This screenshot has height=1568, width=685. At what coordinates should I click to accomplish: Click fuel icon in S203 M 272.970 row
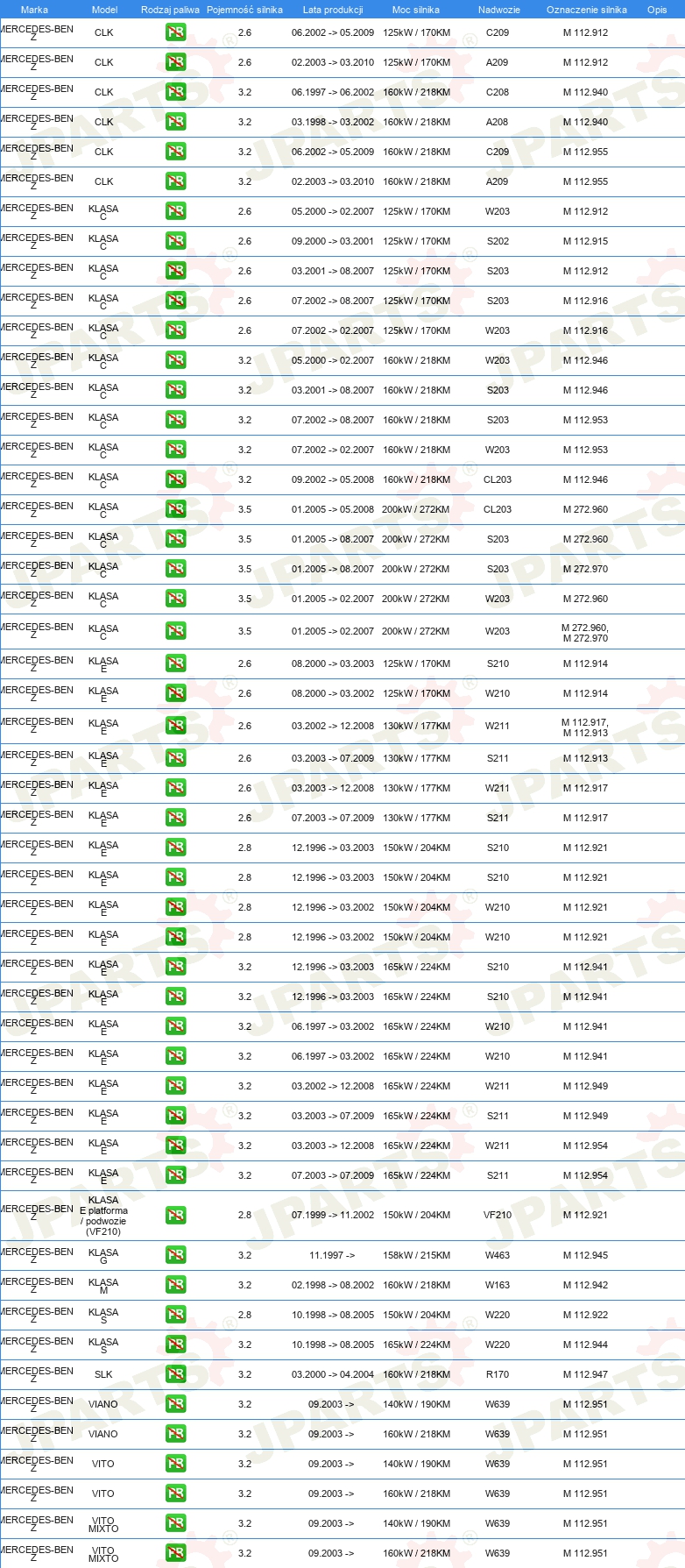pos(176,569)
